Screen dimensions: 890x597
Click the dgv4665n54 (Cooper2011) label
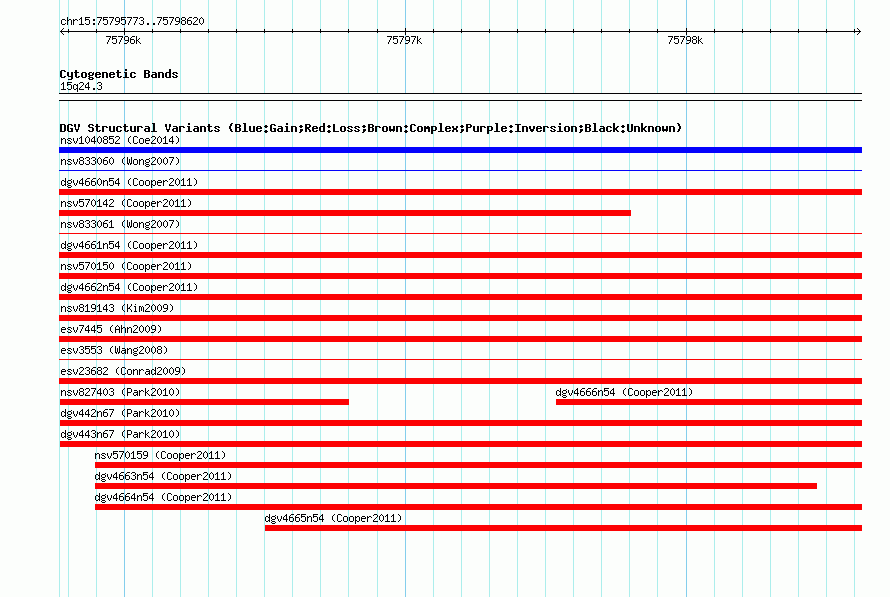(333, 518)
